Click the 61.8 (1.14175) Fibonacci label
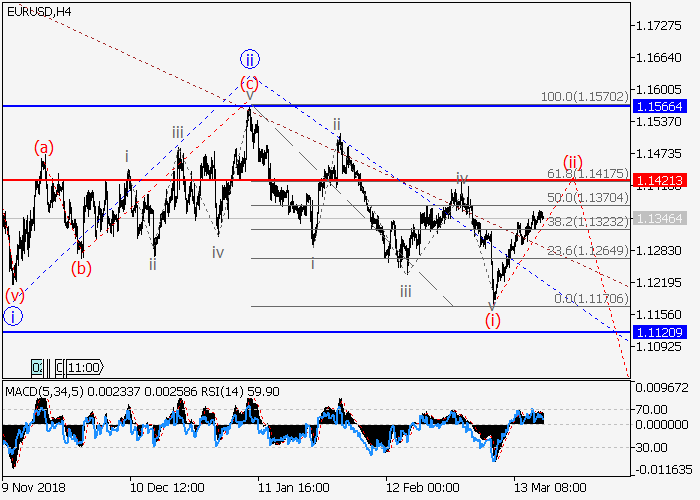The image size is (700, 500). click(x=585, y=172)
